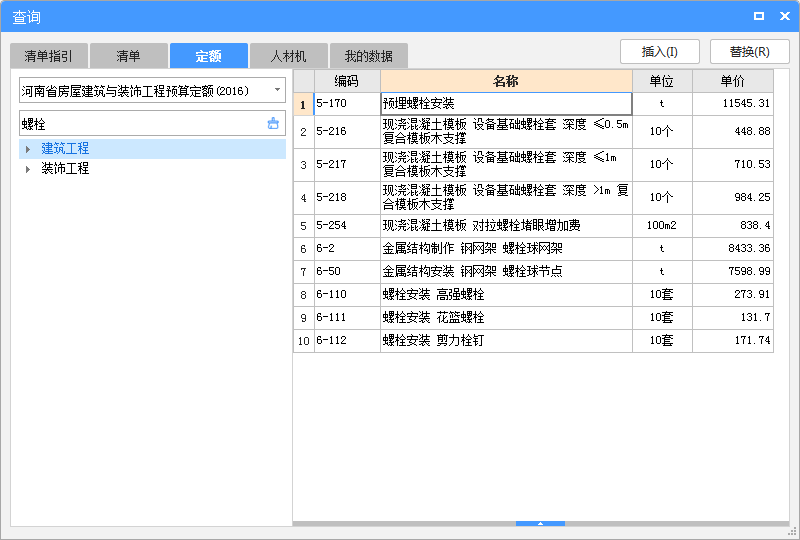This screenshot has height=540, width=800.
Task: Expand the bottom panel via the blue arrow handle
Action: click(x=540, y=523)
